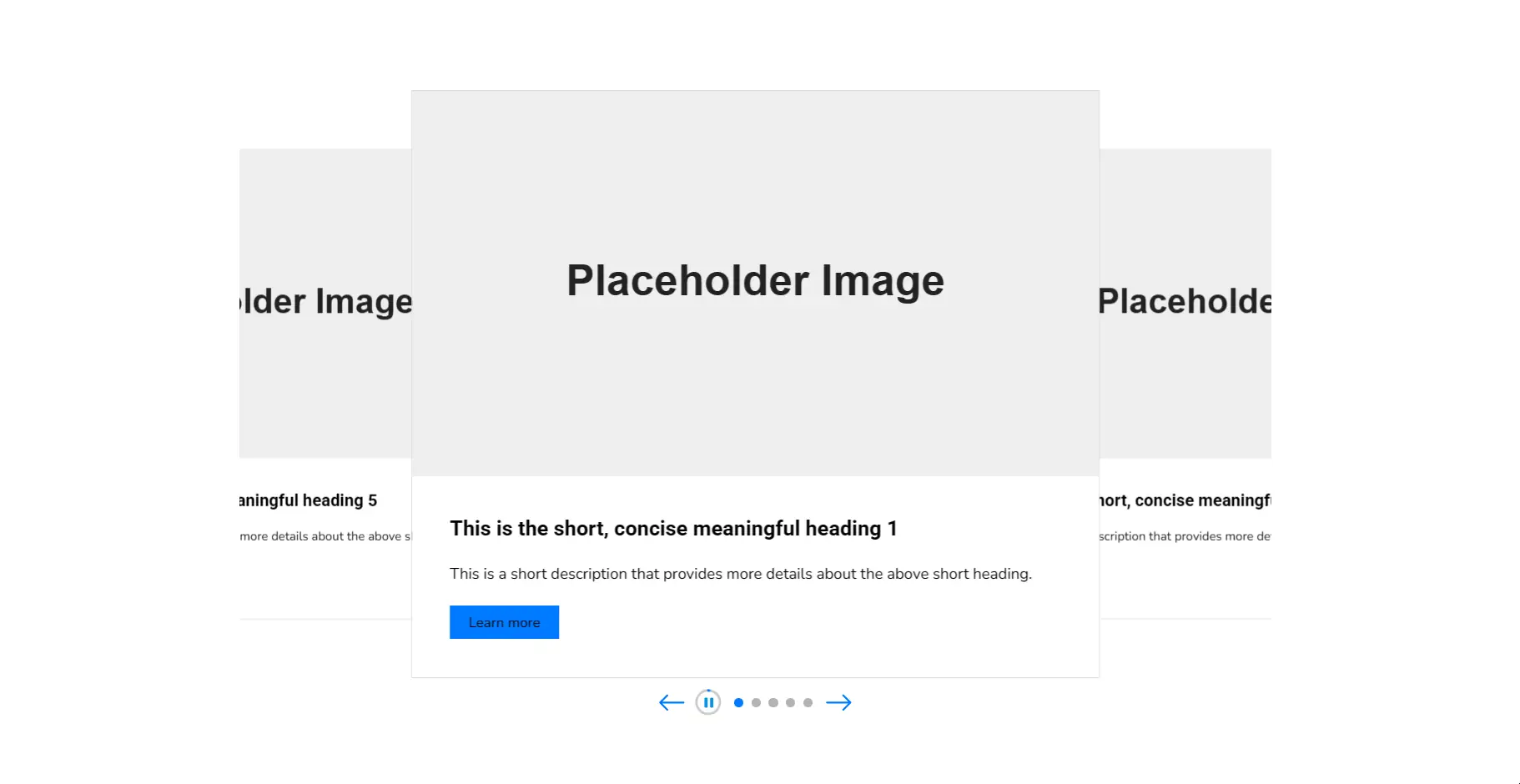The height and width of the screenshot is (784, 1520).
Task: Jump to slide 4 using pagination dot
Action: point(790,702)
